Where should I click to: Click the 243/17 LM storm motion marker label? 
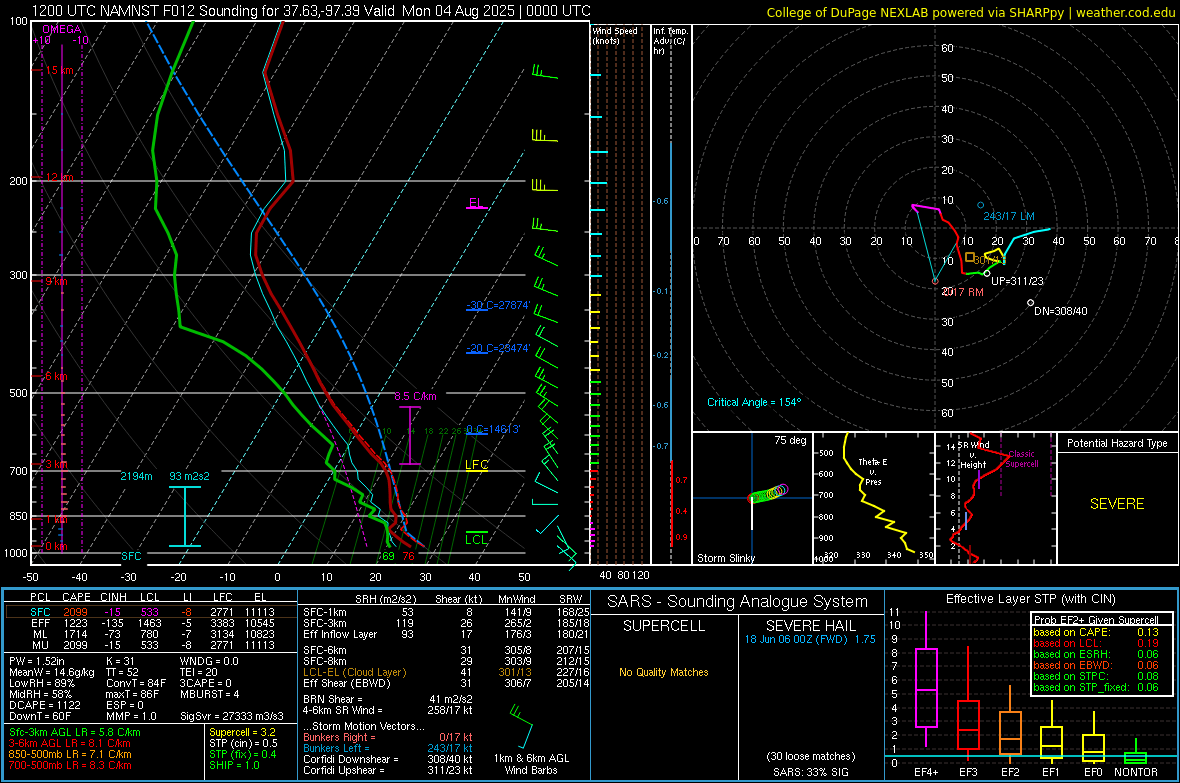(1009, 215)
